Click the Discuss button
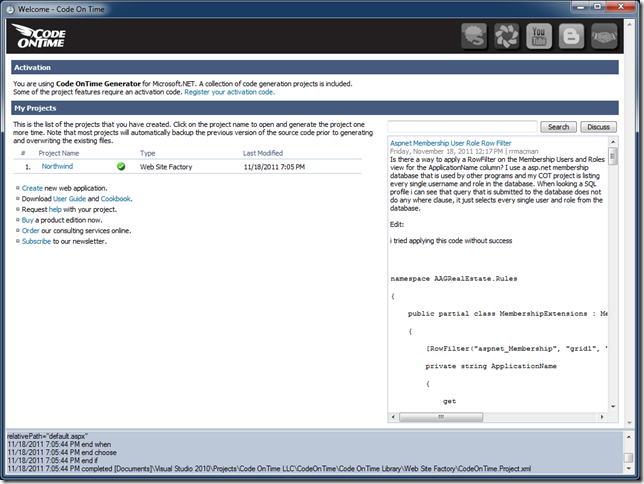 [598, 127]
